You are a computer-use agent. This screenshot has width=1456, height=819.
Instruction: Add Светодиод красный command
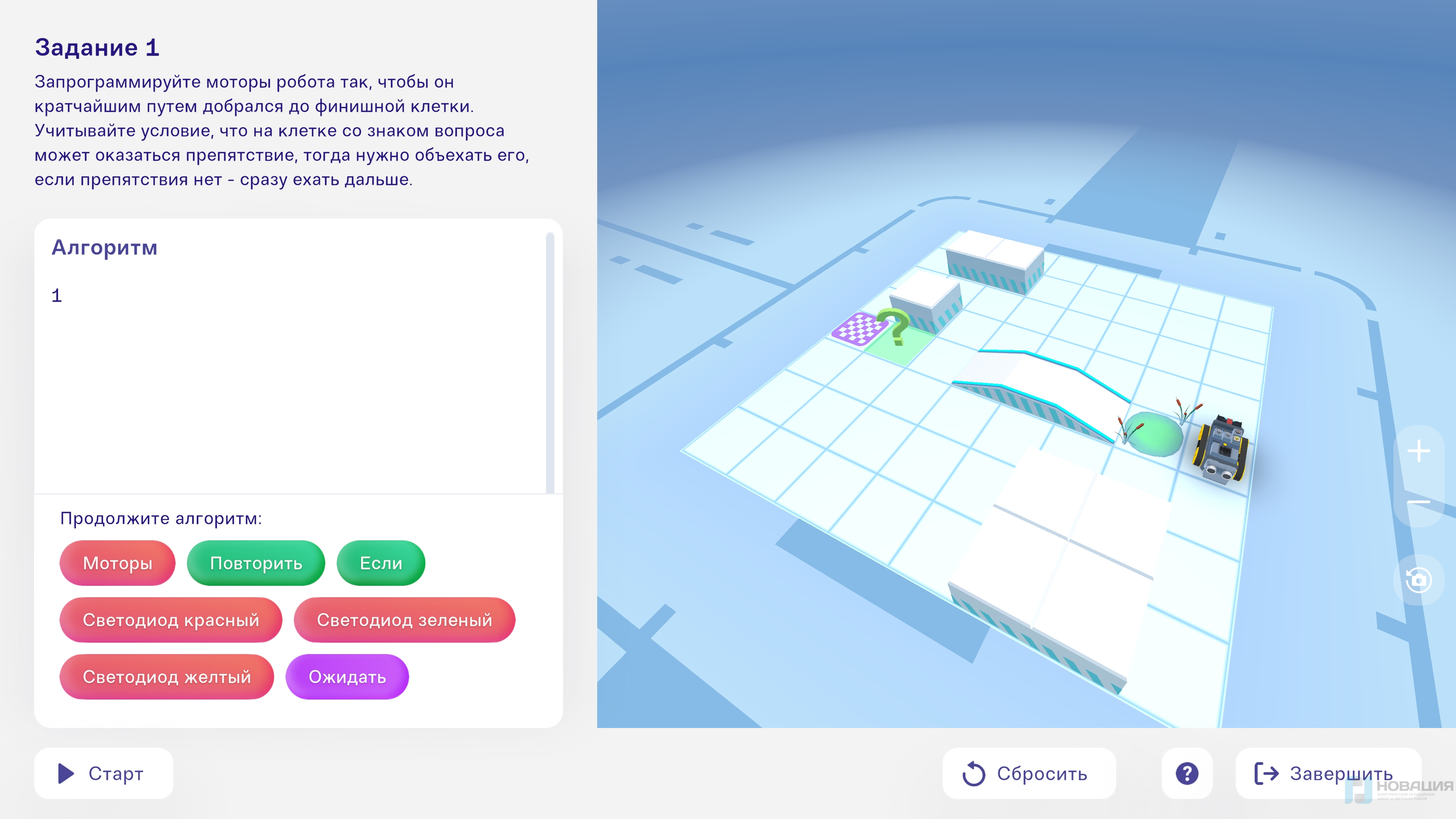171,620
